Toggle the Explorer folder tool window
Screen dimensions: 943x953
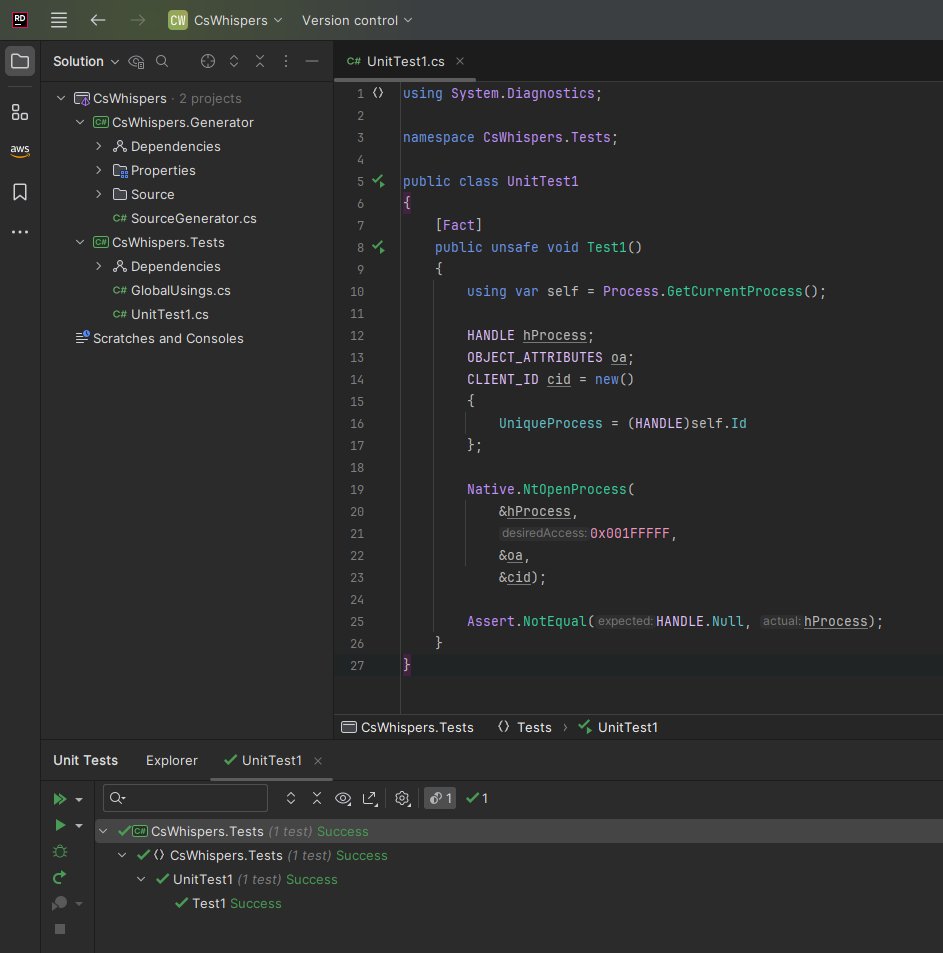coord(20,61)
